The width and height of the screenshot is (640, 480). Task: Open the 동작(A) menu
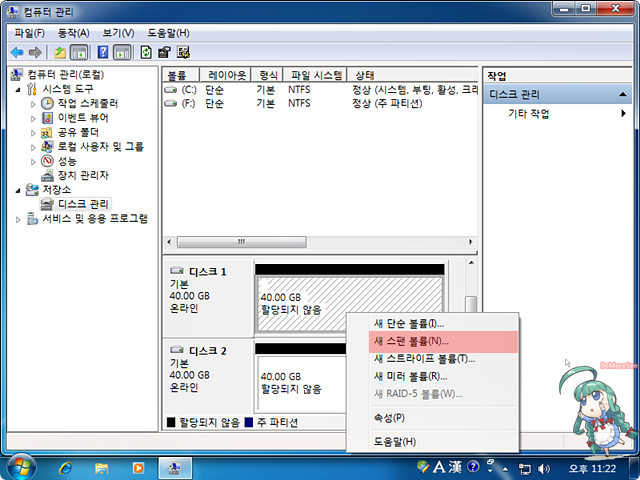73,32
